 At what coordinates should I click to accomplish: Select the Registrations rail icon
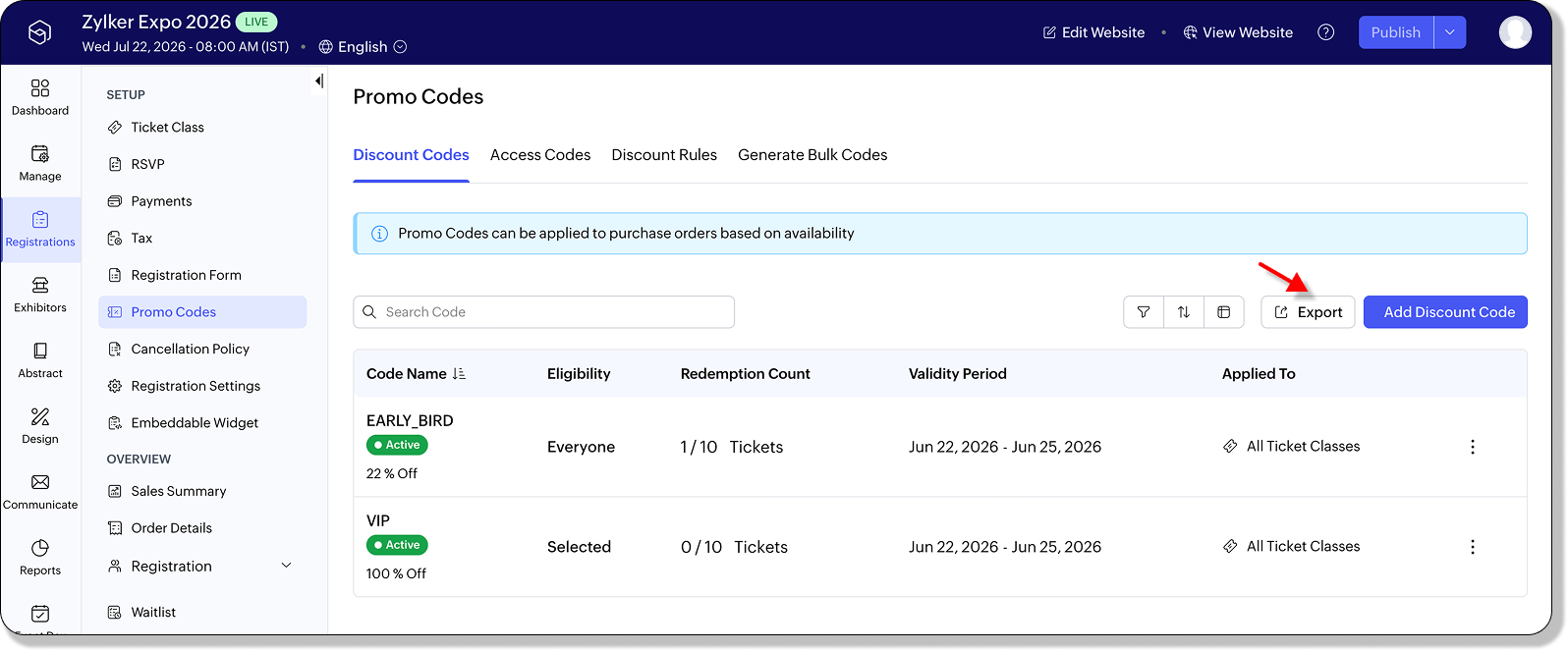(x=40, y=220)
